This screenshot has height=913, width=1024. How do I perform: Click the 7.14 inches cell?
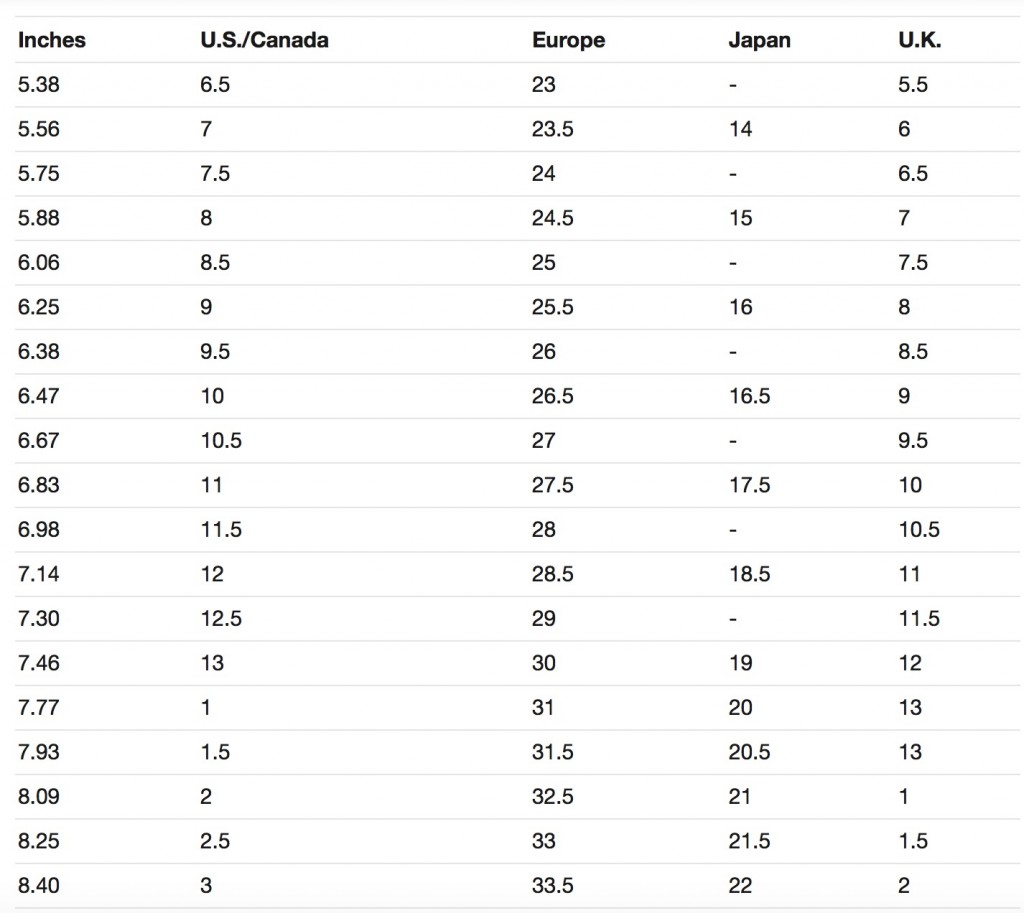(x=39, y=574)
